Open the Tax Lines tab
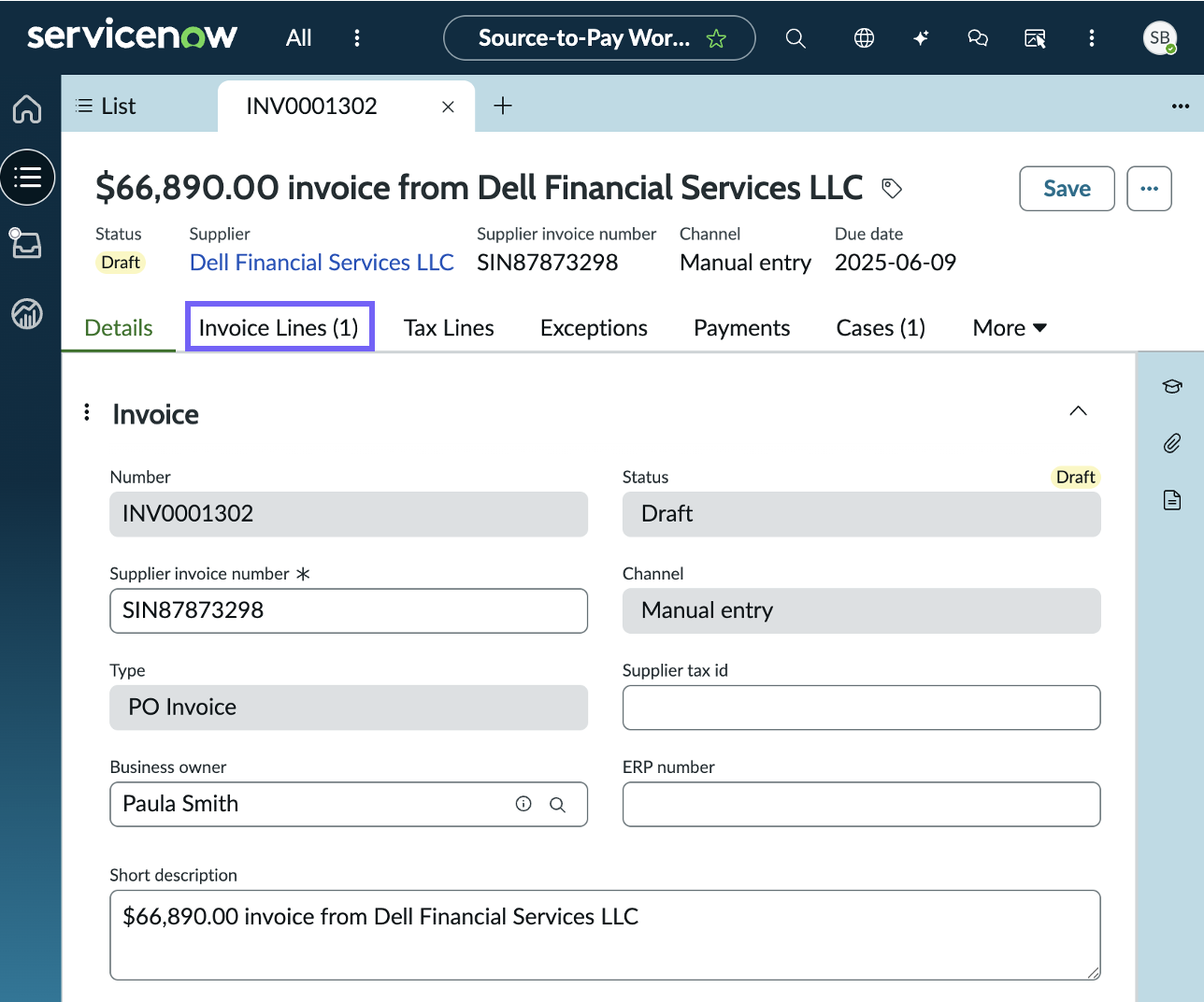 (449, 328)
